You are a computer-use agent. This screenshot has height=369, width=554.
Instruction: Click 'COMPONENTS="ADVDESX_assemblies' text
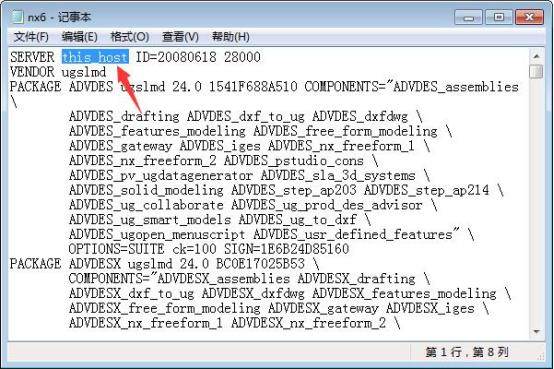click(179, 279)
